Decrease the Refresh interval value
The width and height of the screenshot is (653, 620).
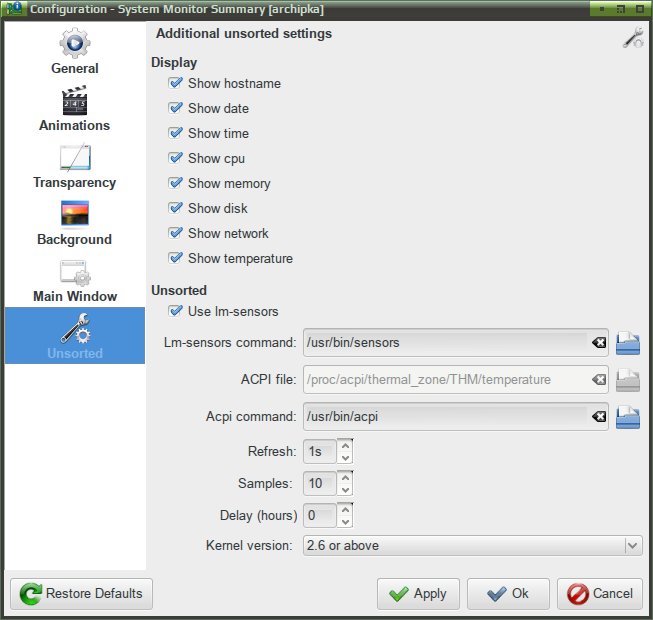[x=345, y=458]
